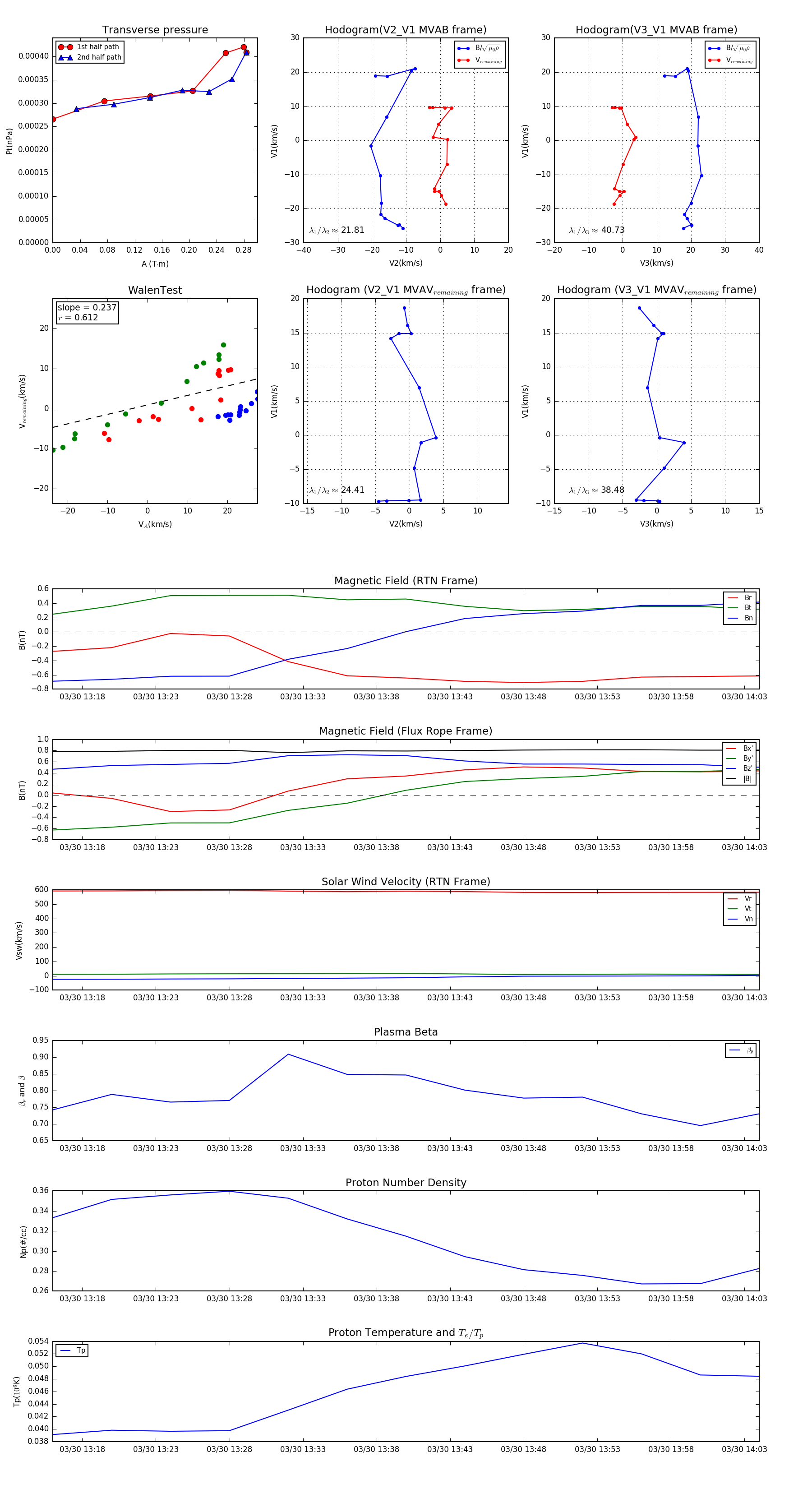Click the λ1/λ2 ≈ 21.81 annotation

click(x=337, y=230)
